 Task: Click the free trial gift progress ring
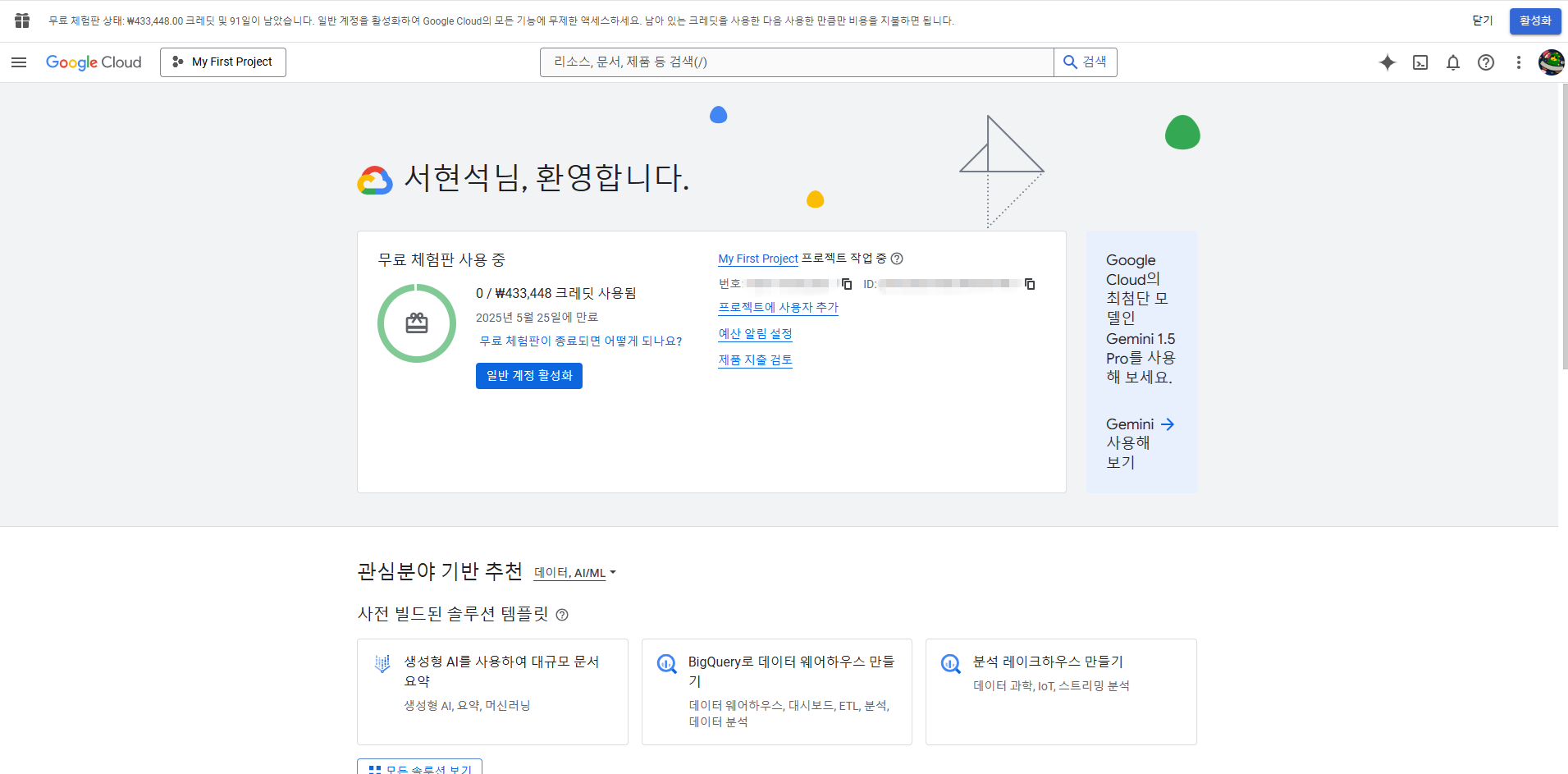[x=417, y=323]
